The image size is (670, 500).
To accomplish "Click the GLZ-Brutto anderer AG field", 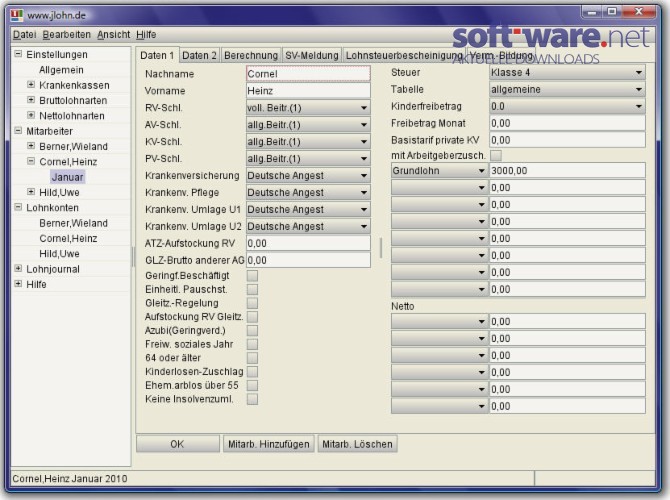I will click(x=308, y=260).
